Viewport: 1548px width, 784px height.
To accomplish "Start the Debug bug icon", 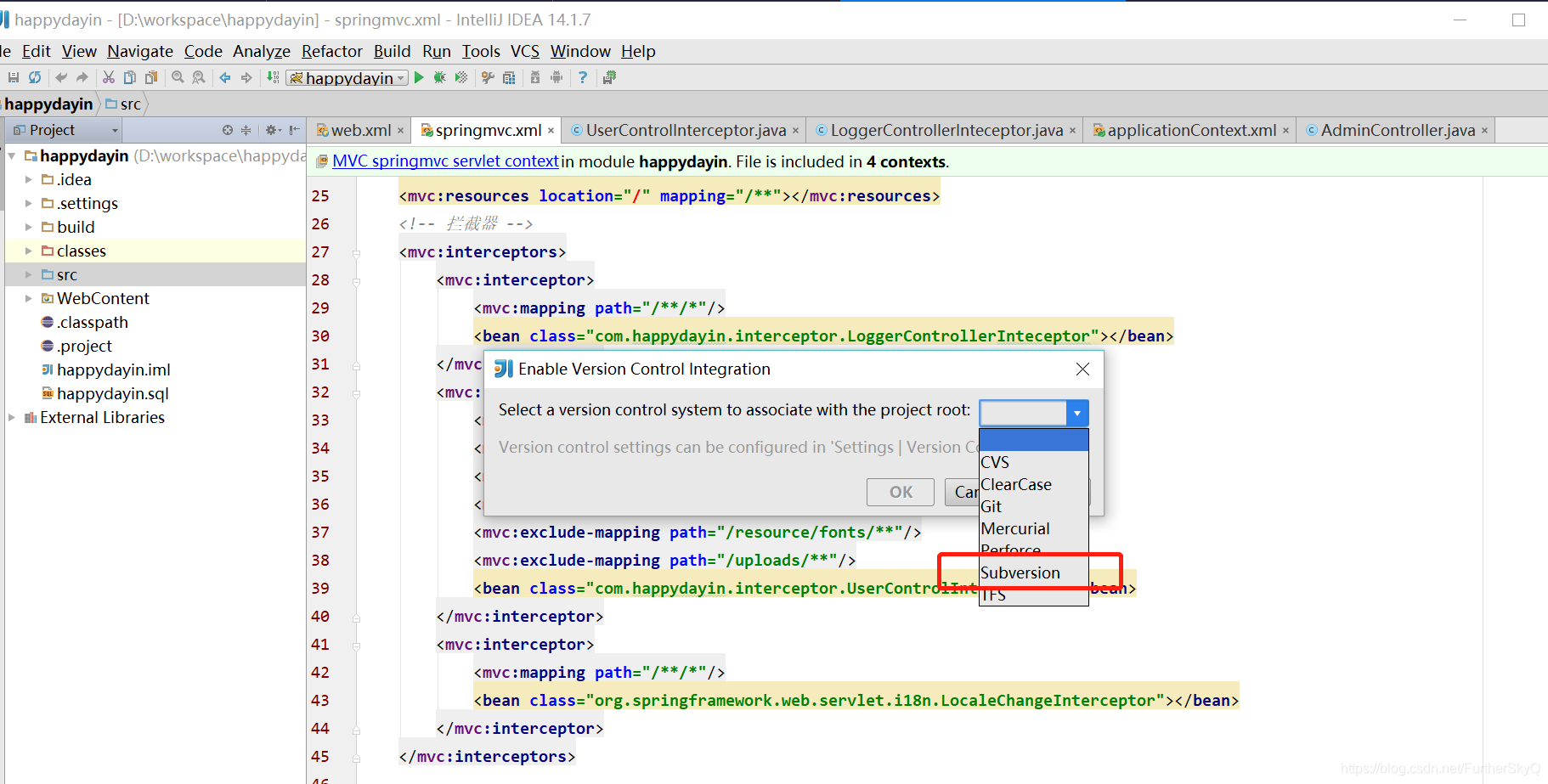I will (439, 77).
